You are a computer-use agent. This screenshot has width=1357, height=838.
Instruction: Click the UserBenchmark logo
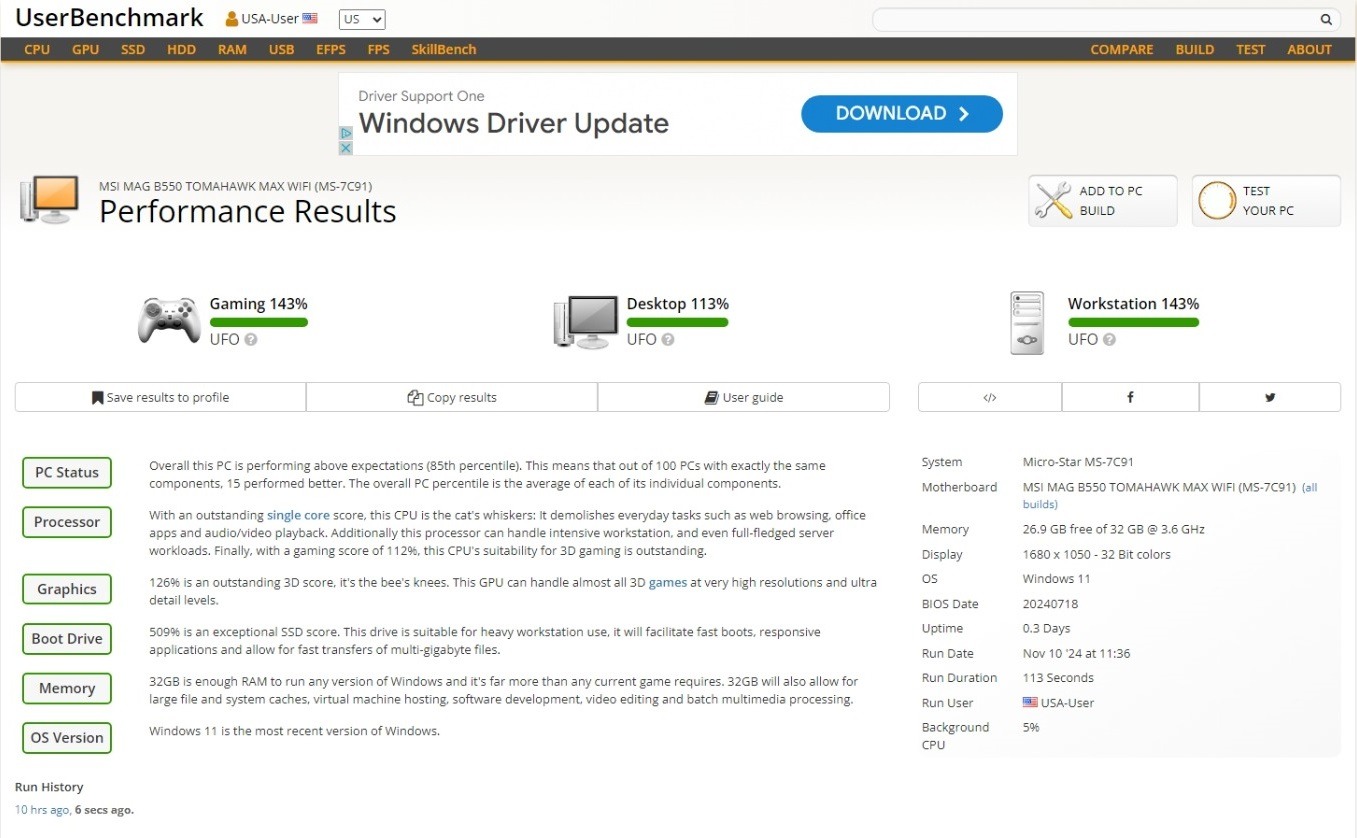point(109,18)
